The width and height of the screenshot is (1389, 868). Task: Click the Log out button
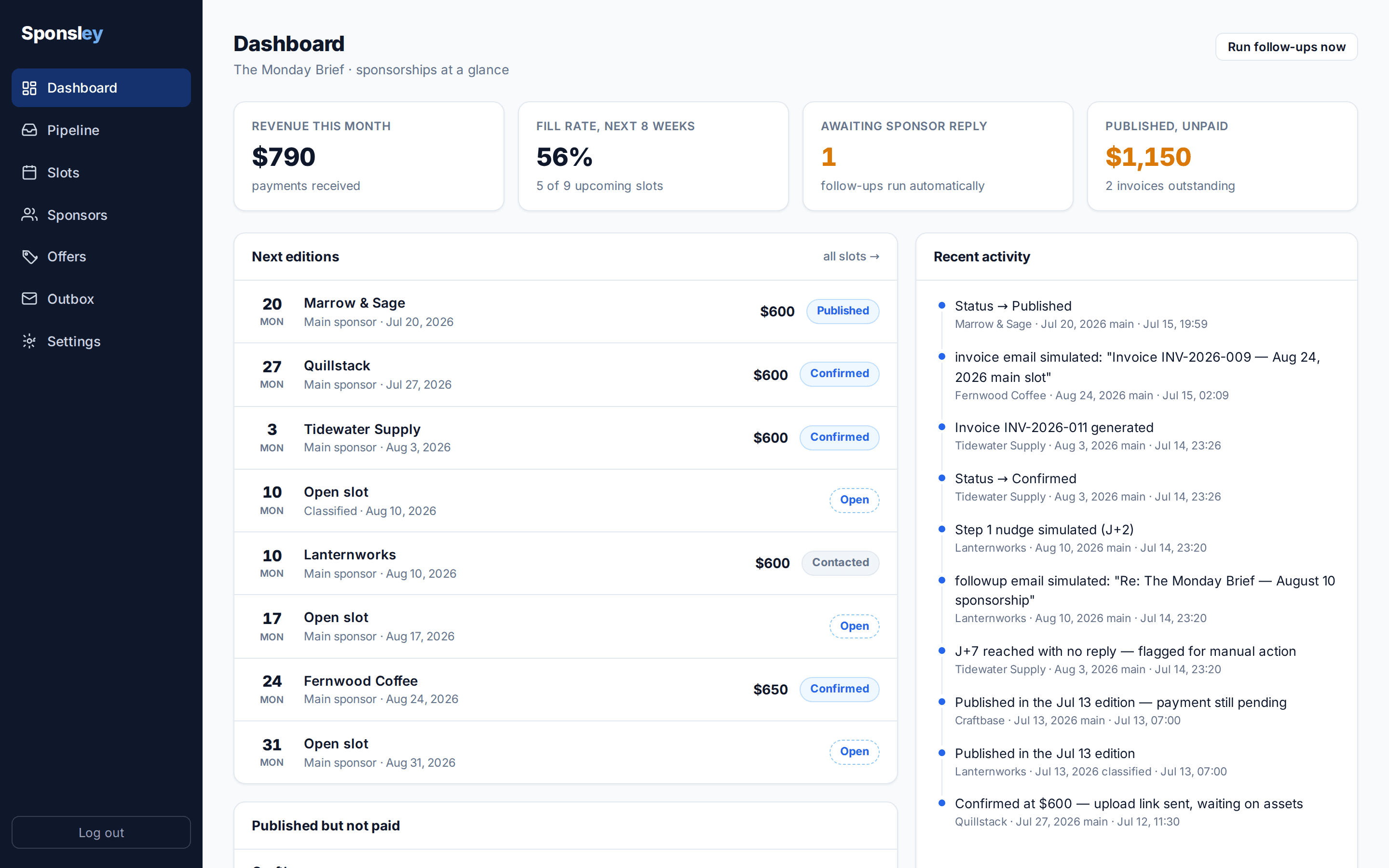(101, 832)
